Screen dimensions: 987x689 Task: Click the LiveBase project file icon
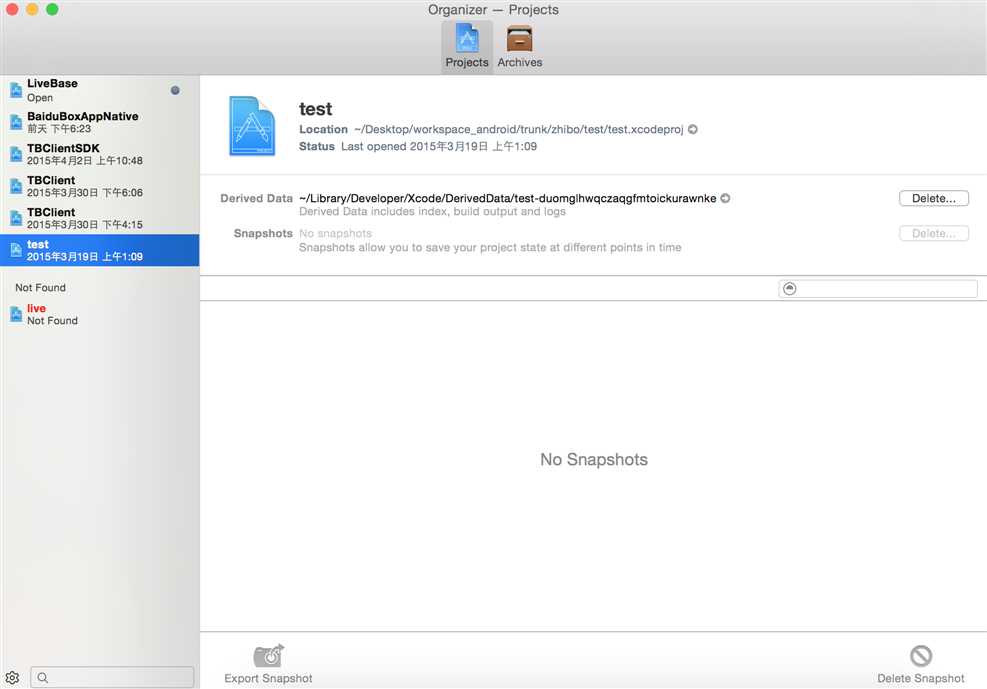pos(16,91)
